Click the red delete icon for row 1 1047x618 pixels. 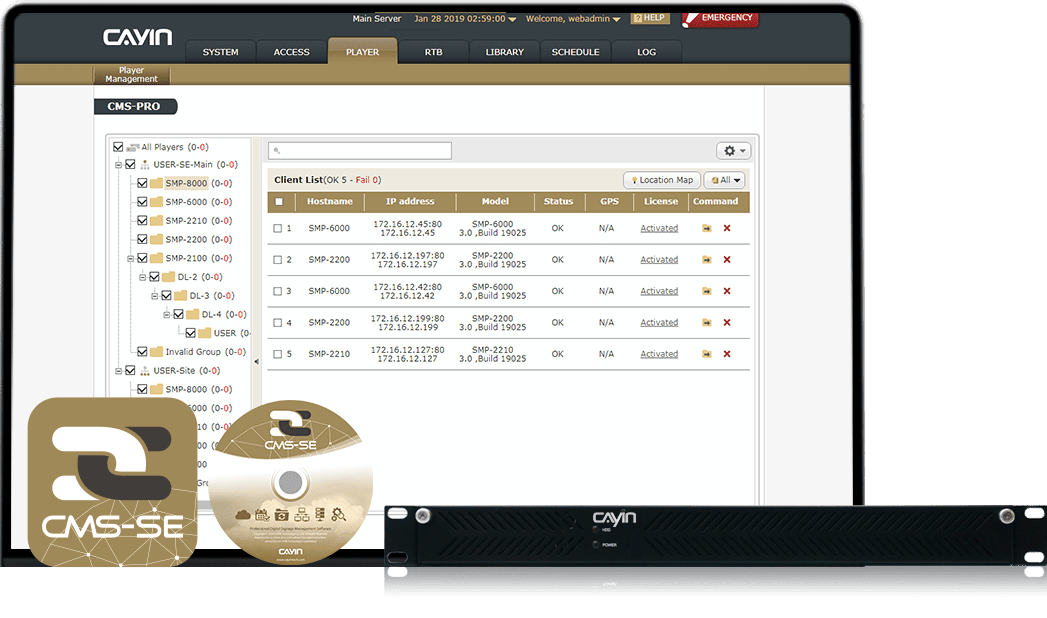coord(727,229)
